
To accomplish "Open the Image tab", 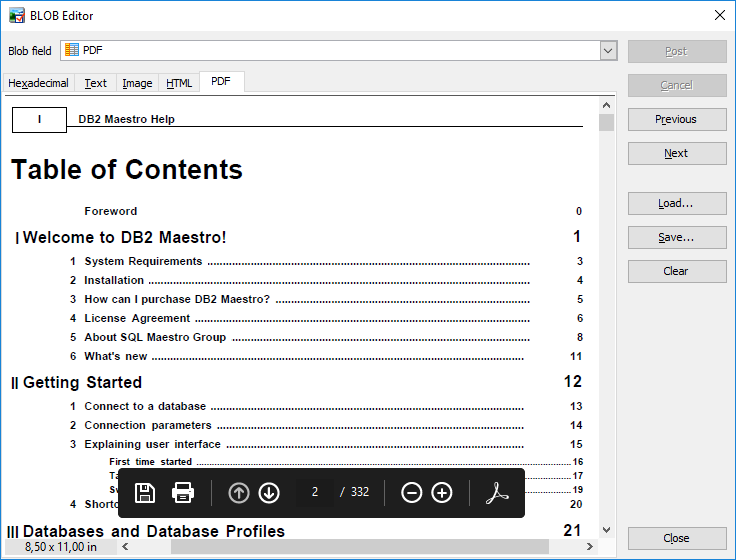I will (x=137, y=84).
